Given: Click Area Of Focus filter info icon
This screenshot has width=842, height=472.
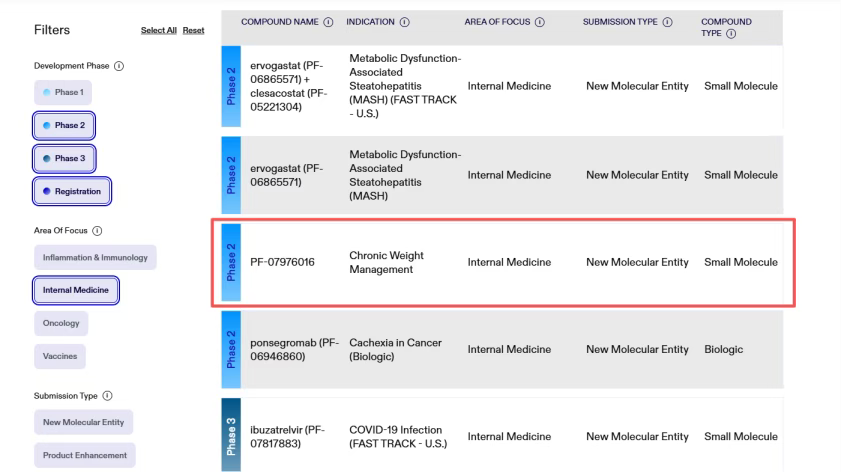Looking at the screenshot, I should [x=98, y=231].
